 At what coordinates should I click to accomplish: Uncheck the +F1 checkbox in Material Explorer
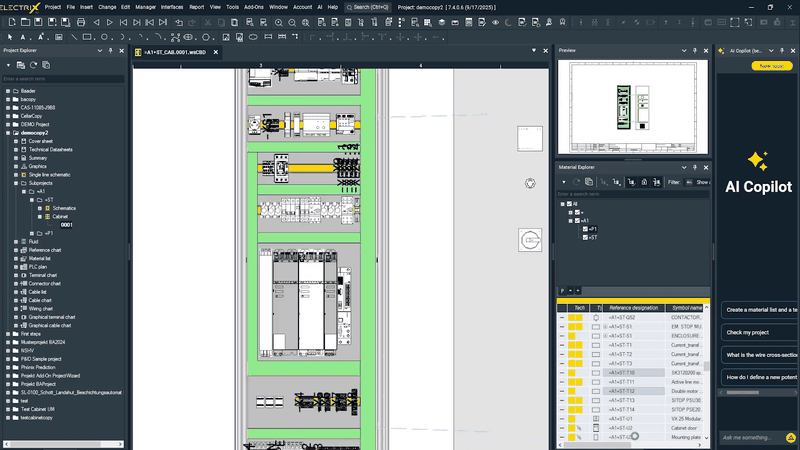tap(586, 229)
